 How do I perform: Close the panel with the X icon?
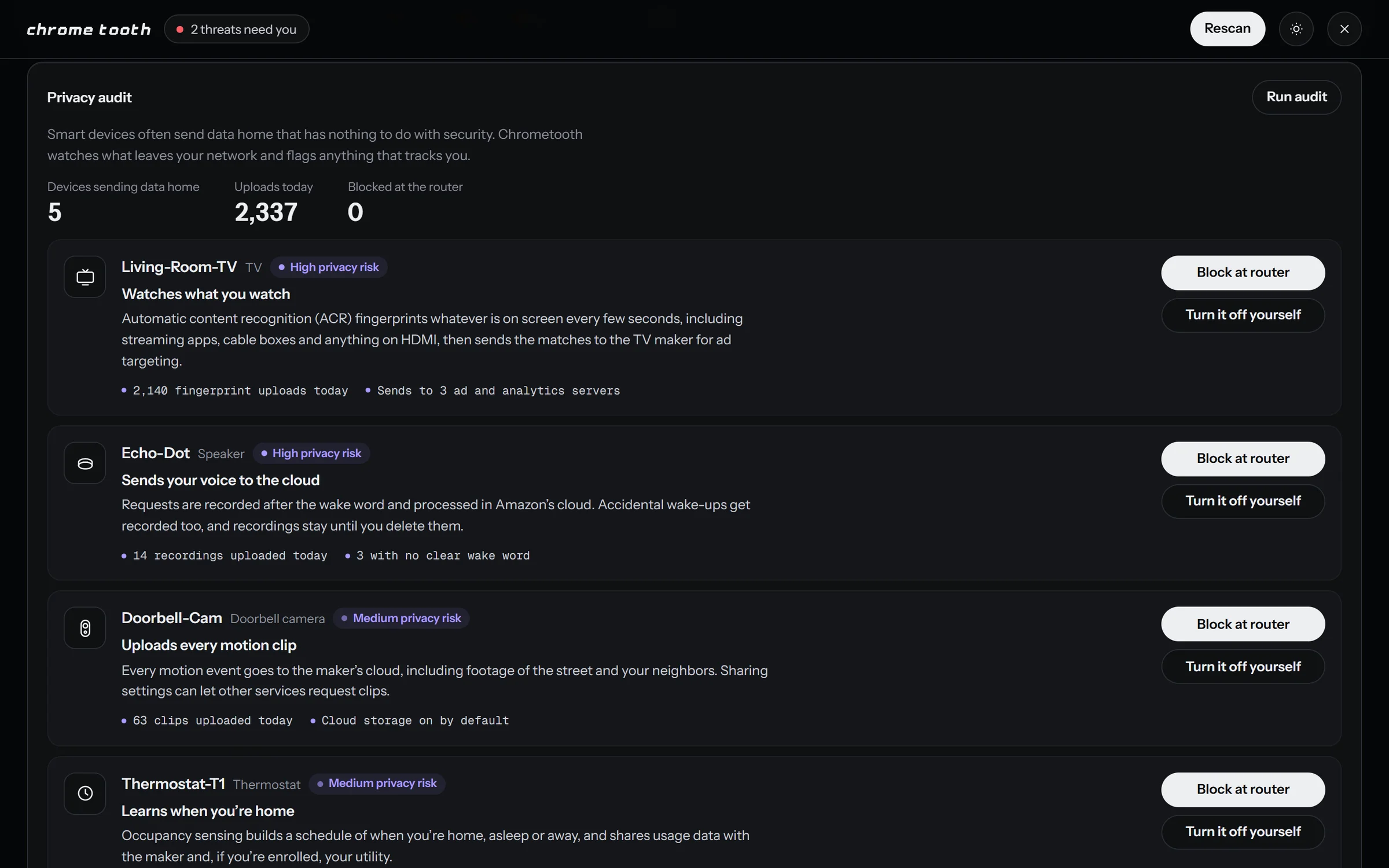point(1344,29)
